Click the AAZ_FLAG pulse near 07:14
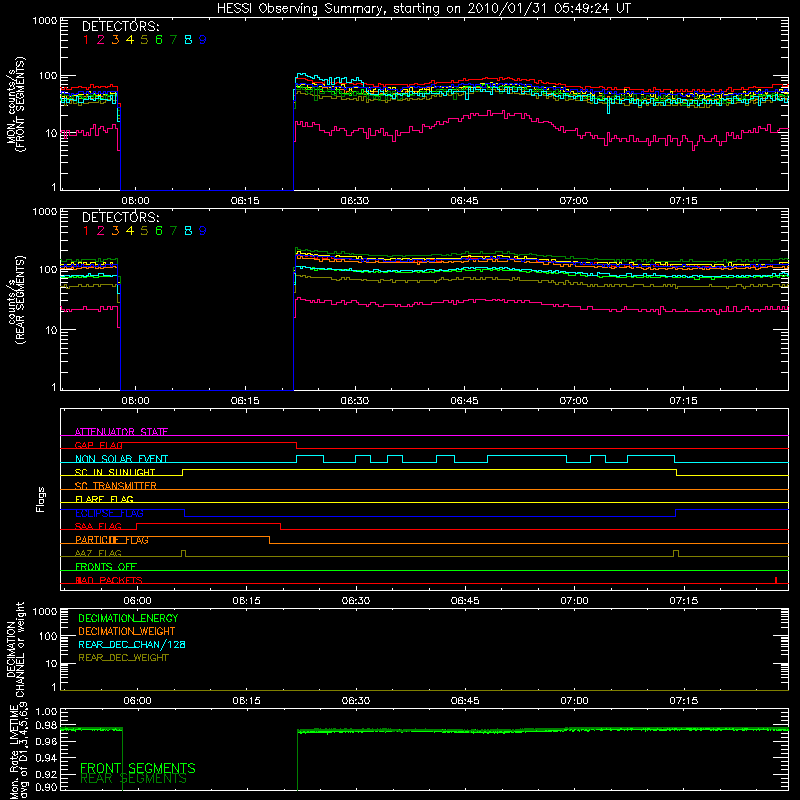The width and height of the screenshot is (800, 800). point(676,554)
